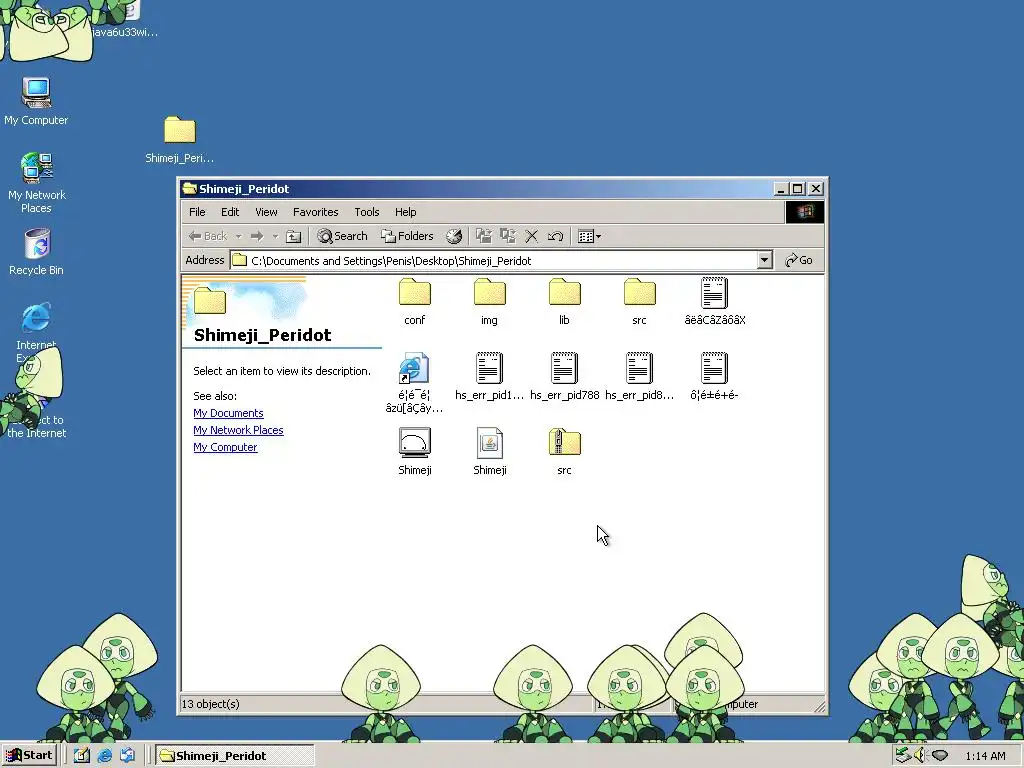Image resolution: width=1024 pixels, height=768 pixels.
Task: Click the Up one level toolbar icon
Action: tap(294, 236)
